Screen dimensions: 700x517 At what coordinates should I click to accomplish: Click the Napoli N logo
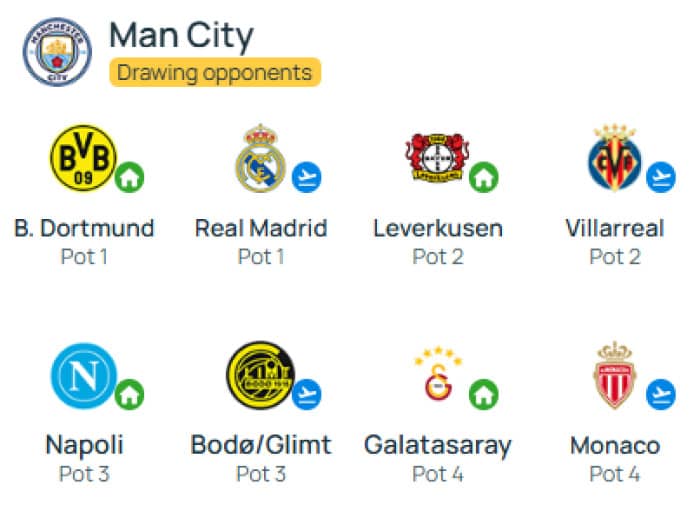click(83, 375)
